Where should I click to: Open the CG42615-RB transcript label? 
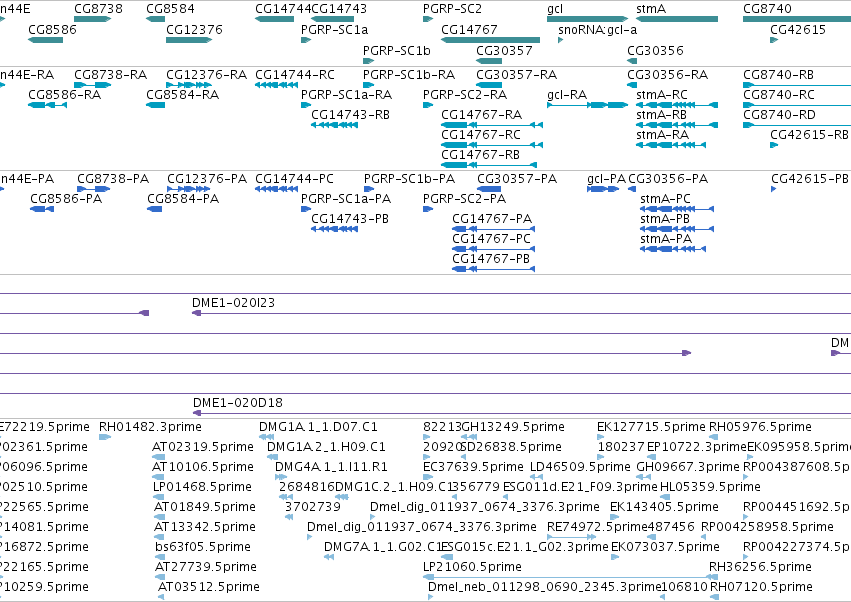809,135
